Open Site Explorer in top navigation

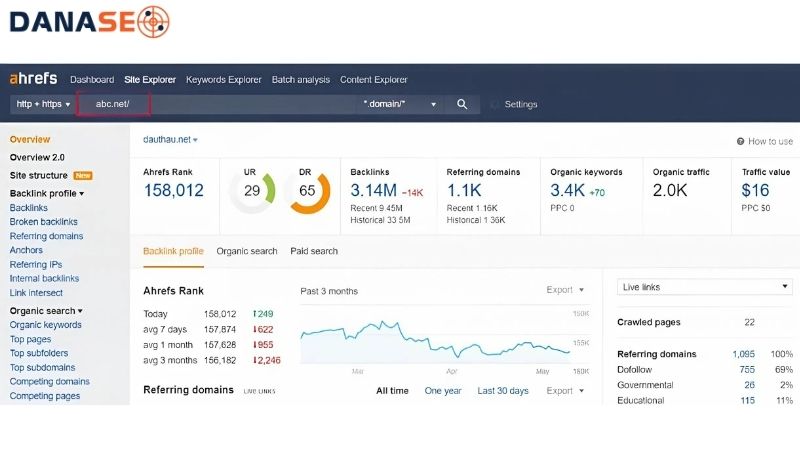coord(150,80)
